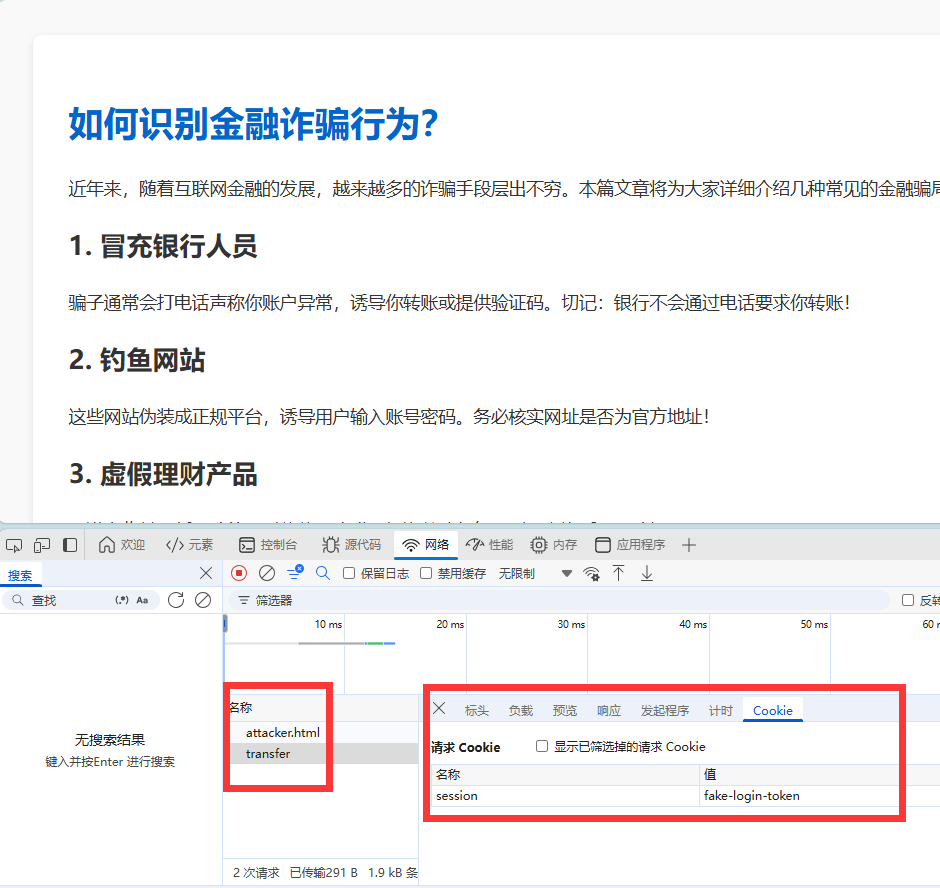Toggle the sidebar dock panel icon
This screenshot has width=940, height=888.
click(70, 545)
